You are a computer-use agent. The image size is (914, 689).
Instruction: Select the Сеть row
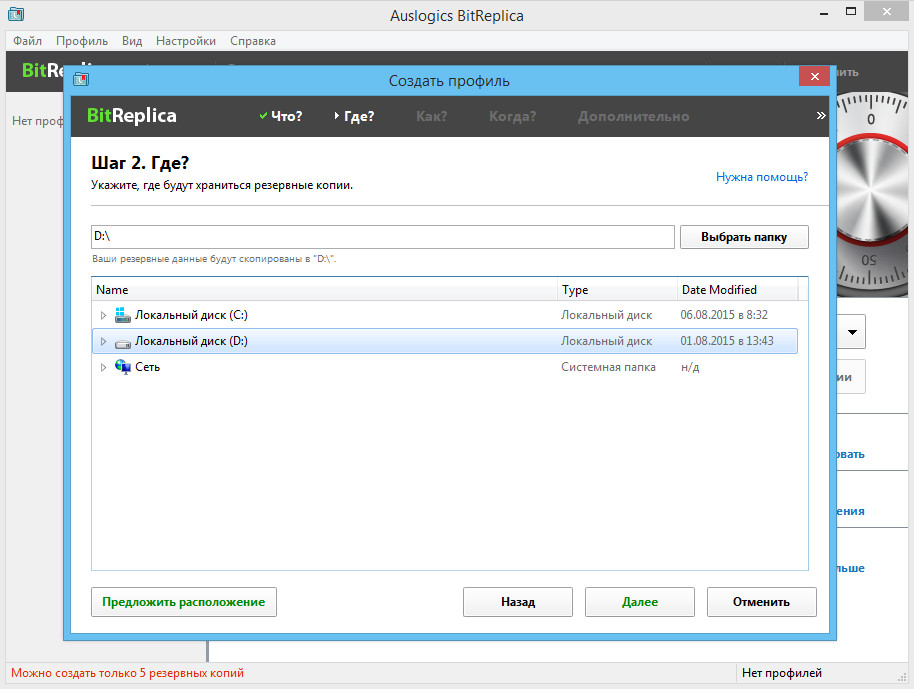pyautogui.click(x=445, y=367)
